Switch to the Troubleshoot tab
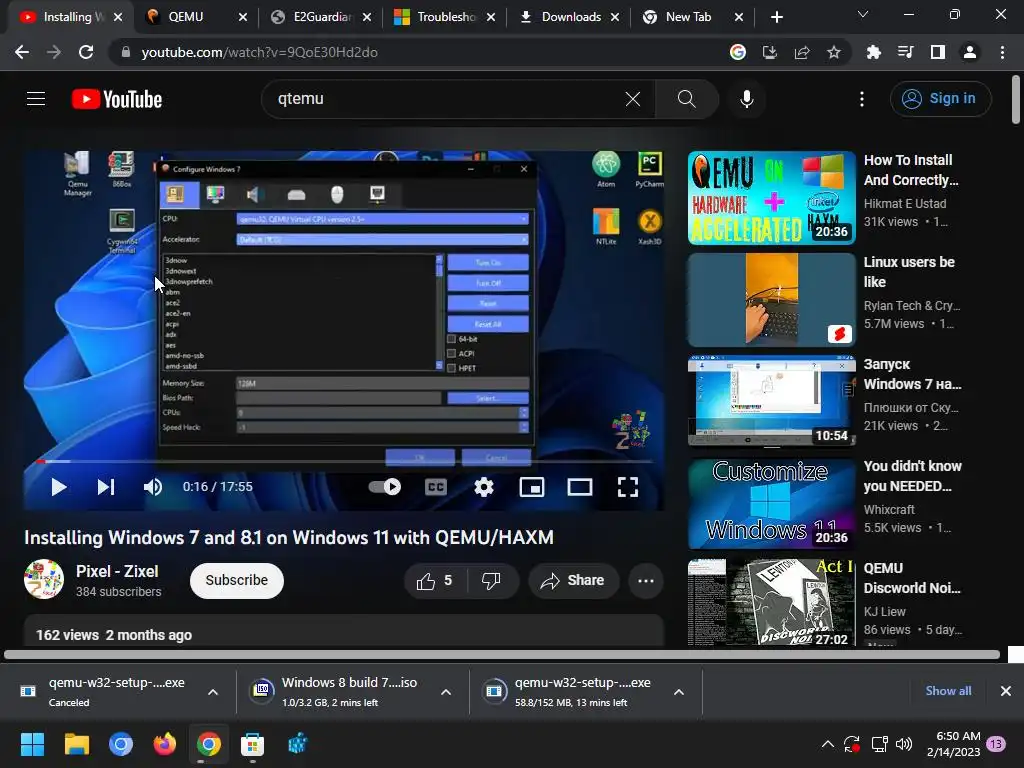The height and width of the screenshot is (768, 1024). (x=445, y=17)
